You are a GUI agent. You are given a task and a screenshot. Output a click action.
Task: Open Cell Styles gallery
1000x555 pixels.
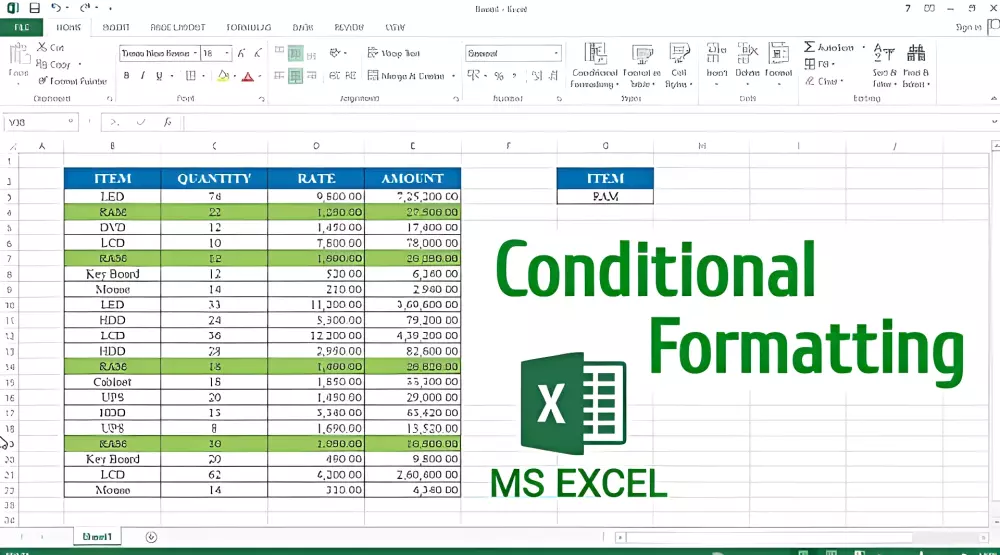pos(679,66)
